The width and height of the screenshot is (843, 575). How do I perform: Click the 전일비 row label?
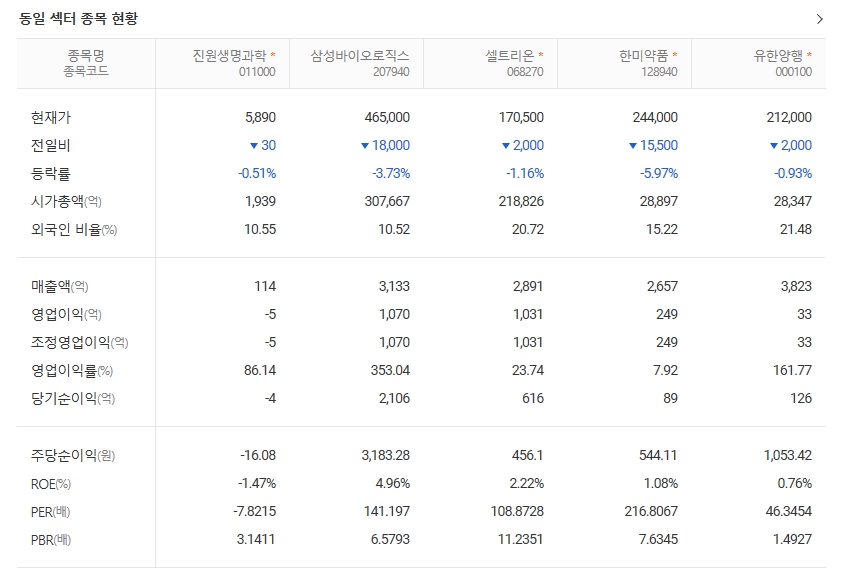coord(51,146)
